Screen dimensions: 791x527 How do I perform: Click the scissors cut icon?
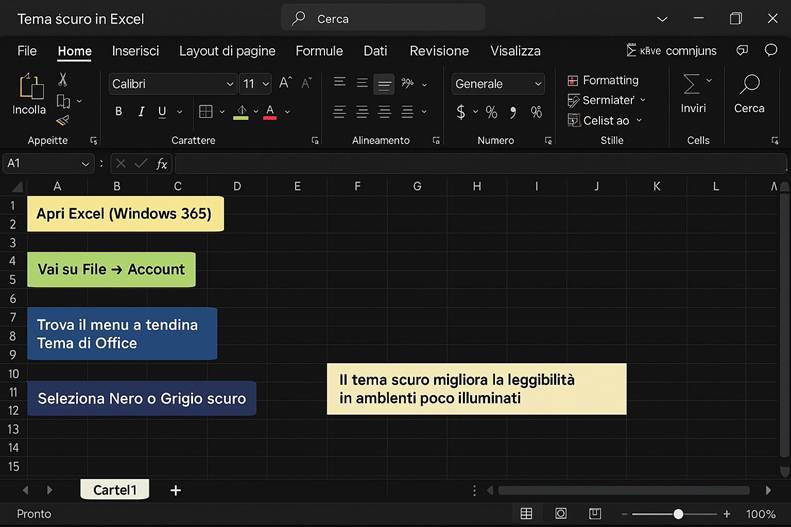coord(63,79)
